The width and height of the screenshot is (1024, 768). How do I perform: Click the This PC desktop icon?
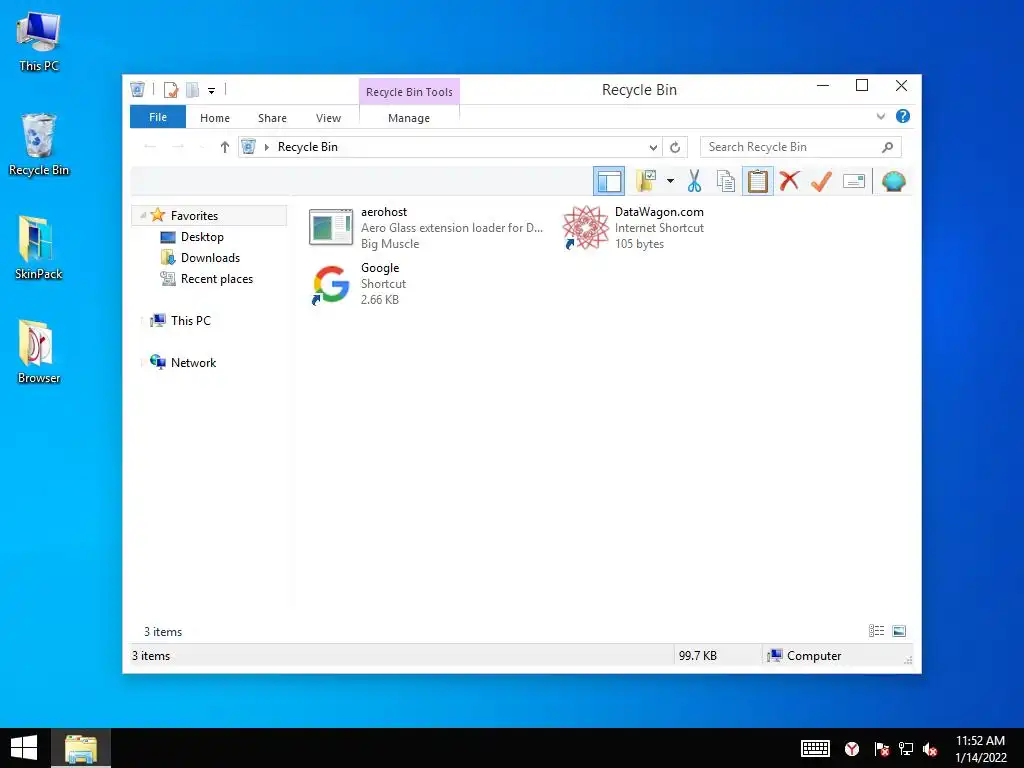[x=39, y=41]
